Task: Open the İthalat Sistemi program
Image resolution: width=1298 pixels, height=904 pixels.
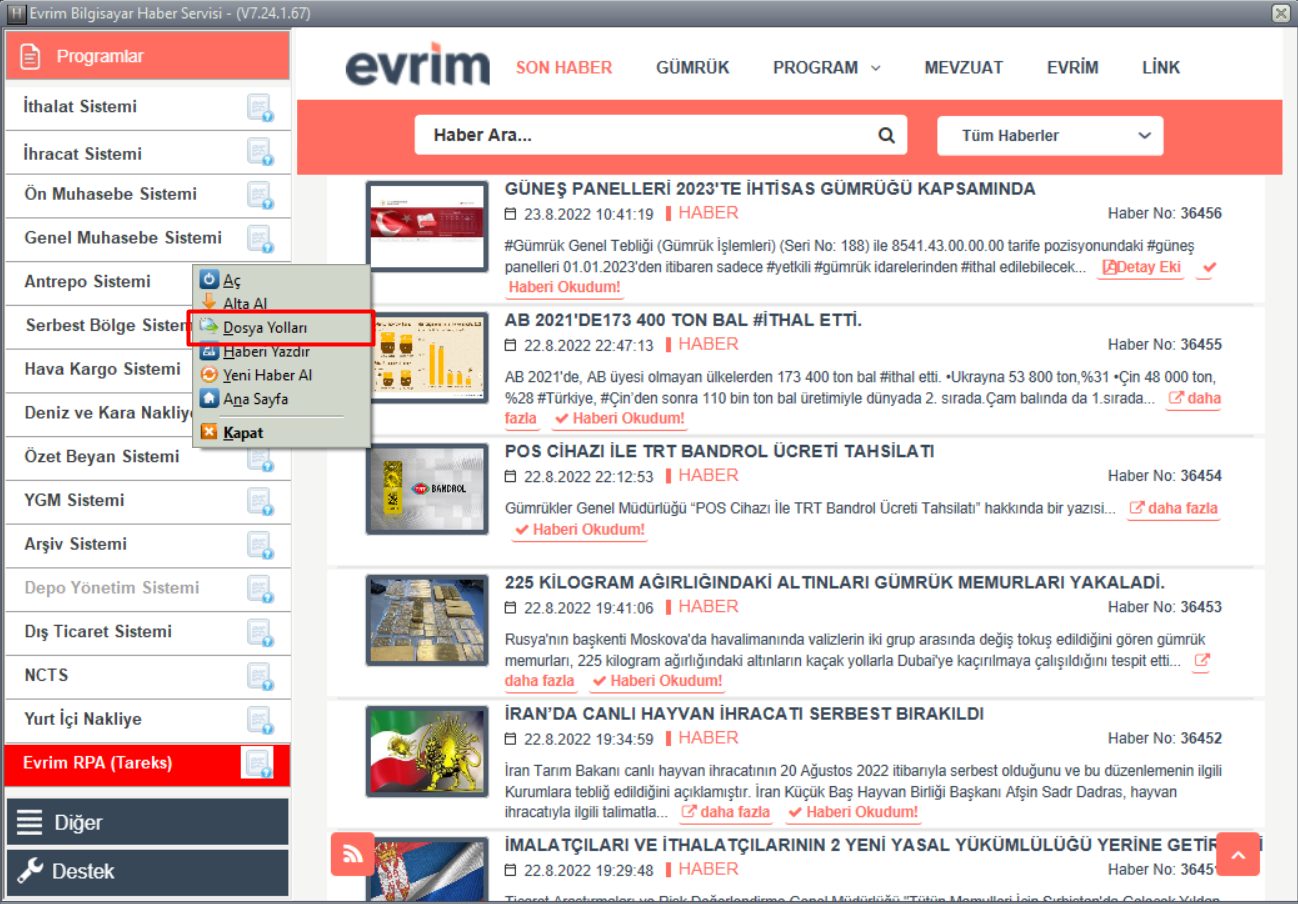Action: tap(81, 107)
